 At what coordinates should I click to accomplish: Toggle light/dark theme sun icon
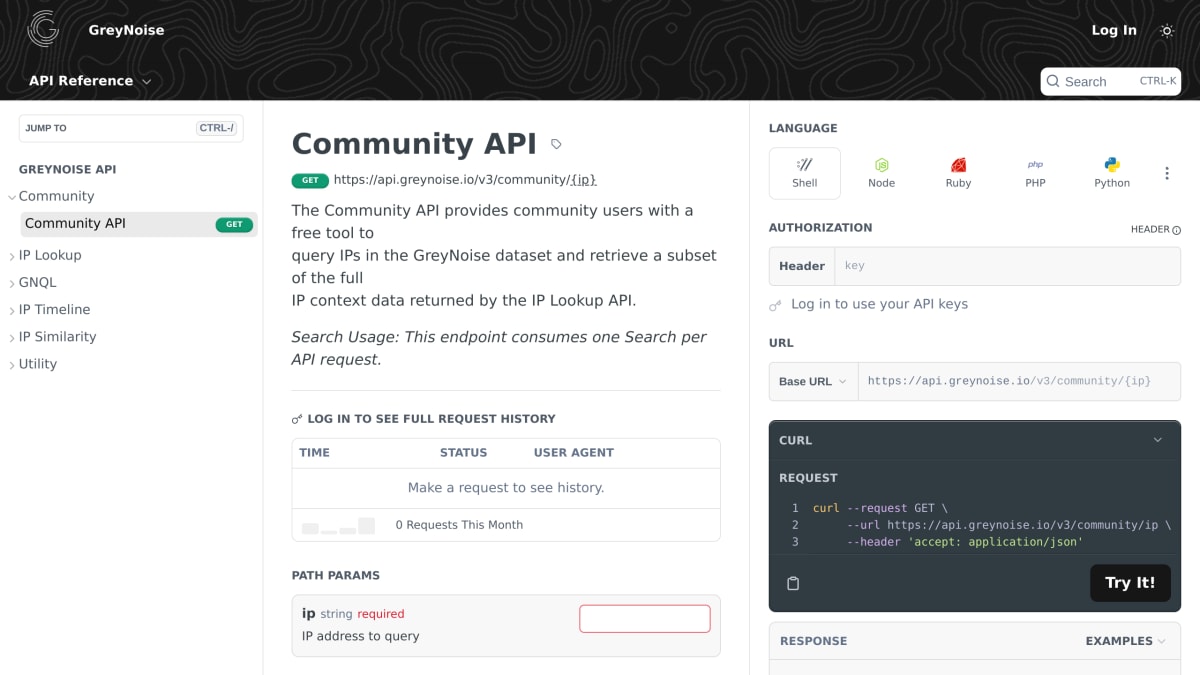click(x=1167, y=31)
